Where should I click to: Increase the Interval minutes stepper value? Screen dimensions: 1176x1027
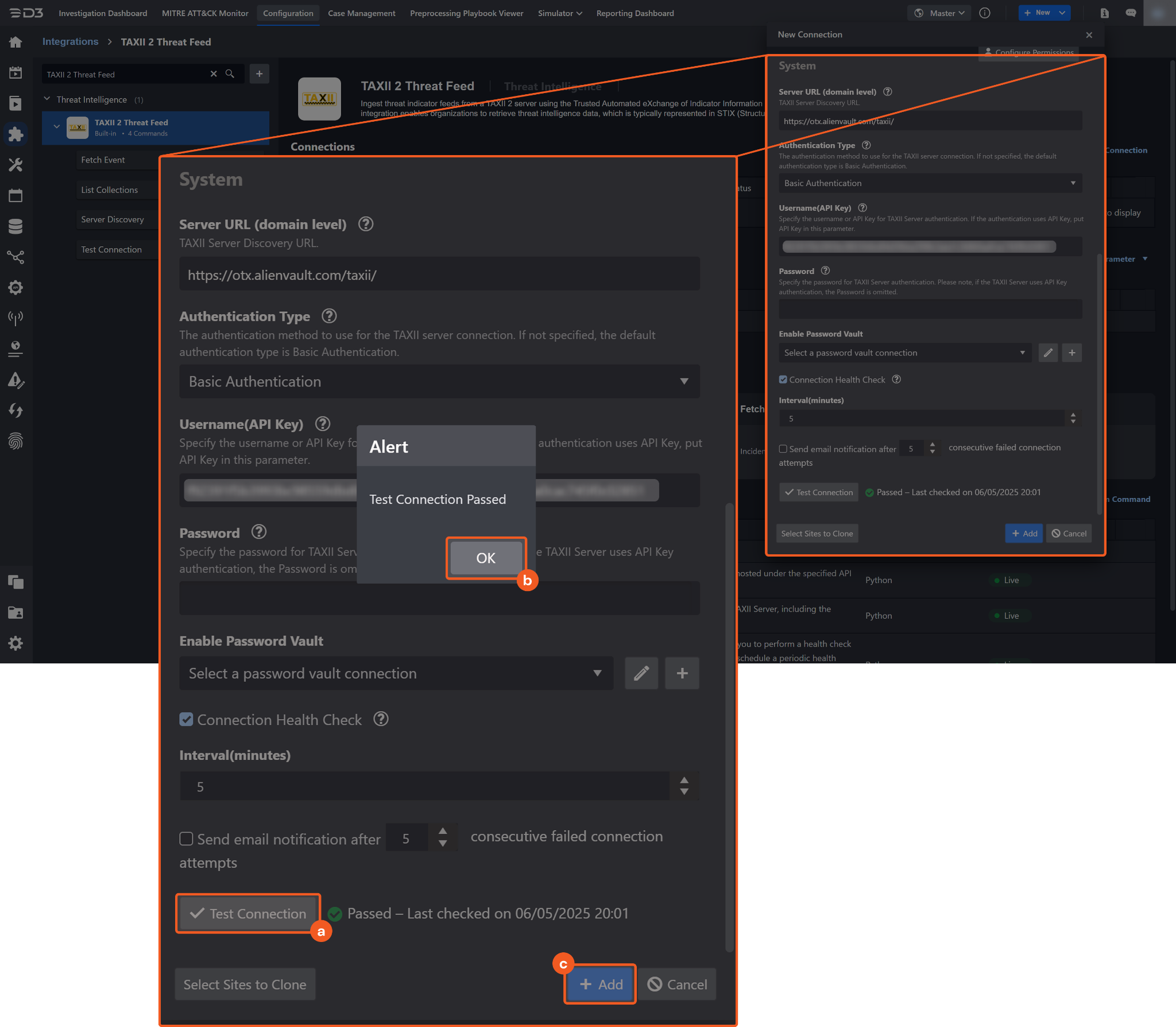point(684,780)
